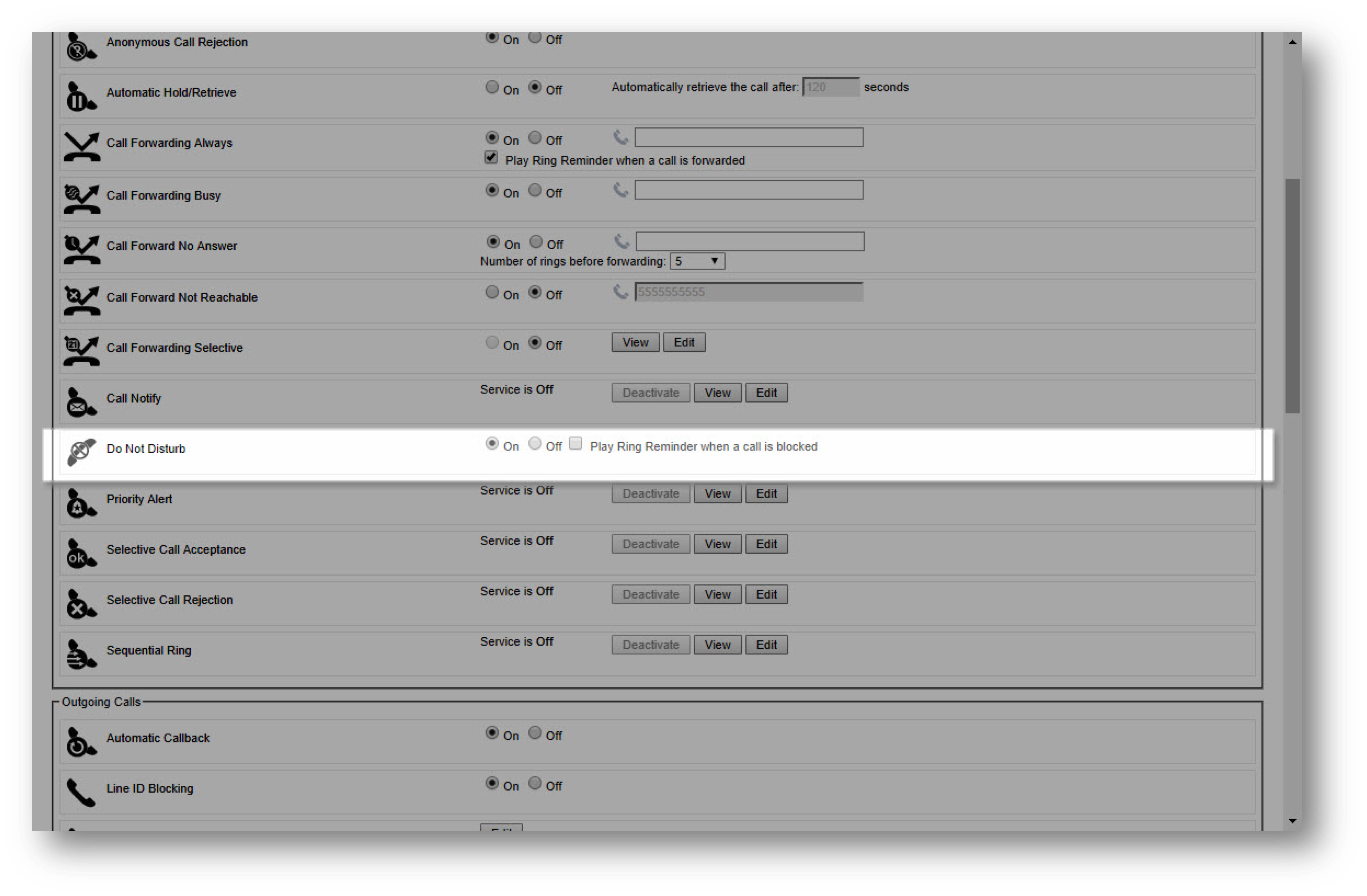
Task: Click View for Call Forwarding Selective
Action: click(x=636, y=342)
